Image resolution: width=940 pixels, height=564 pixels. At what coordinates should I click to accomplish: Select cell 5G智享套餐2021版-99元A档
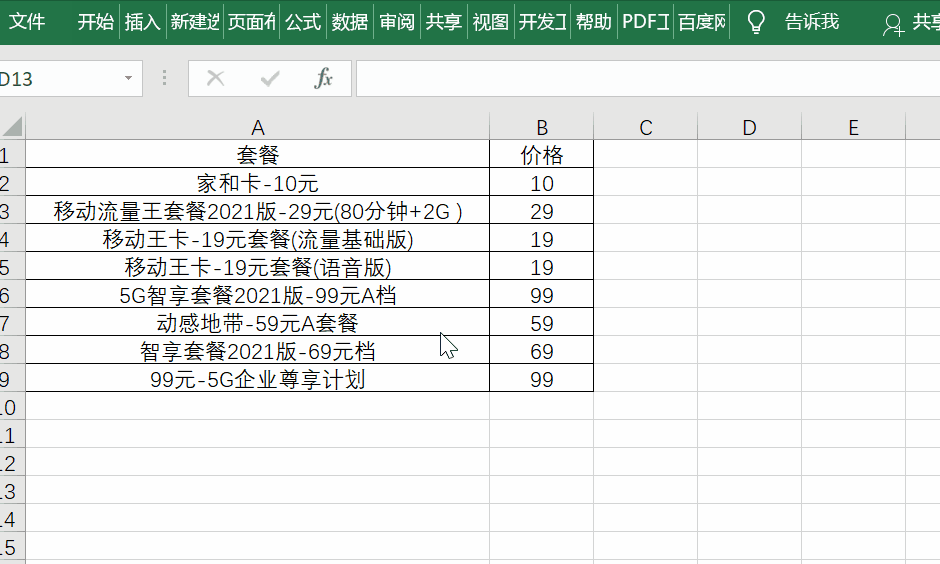click(258, 295)
